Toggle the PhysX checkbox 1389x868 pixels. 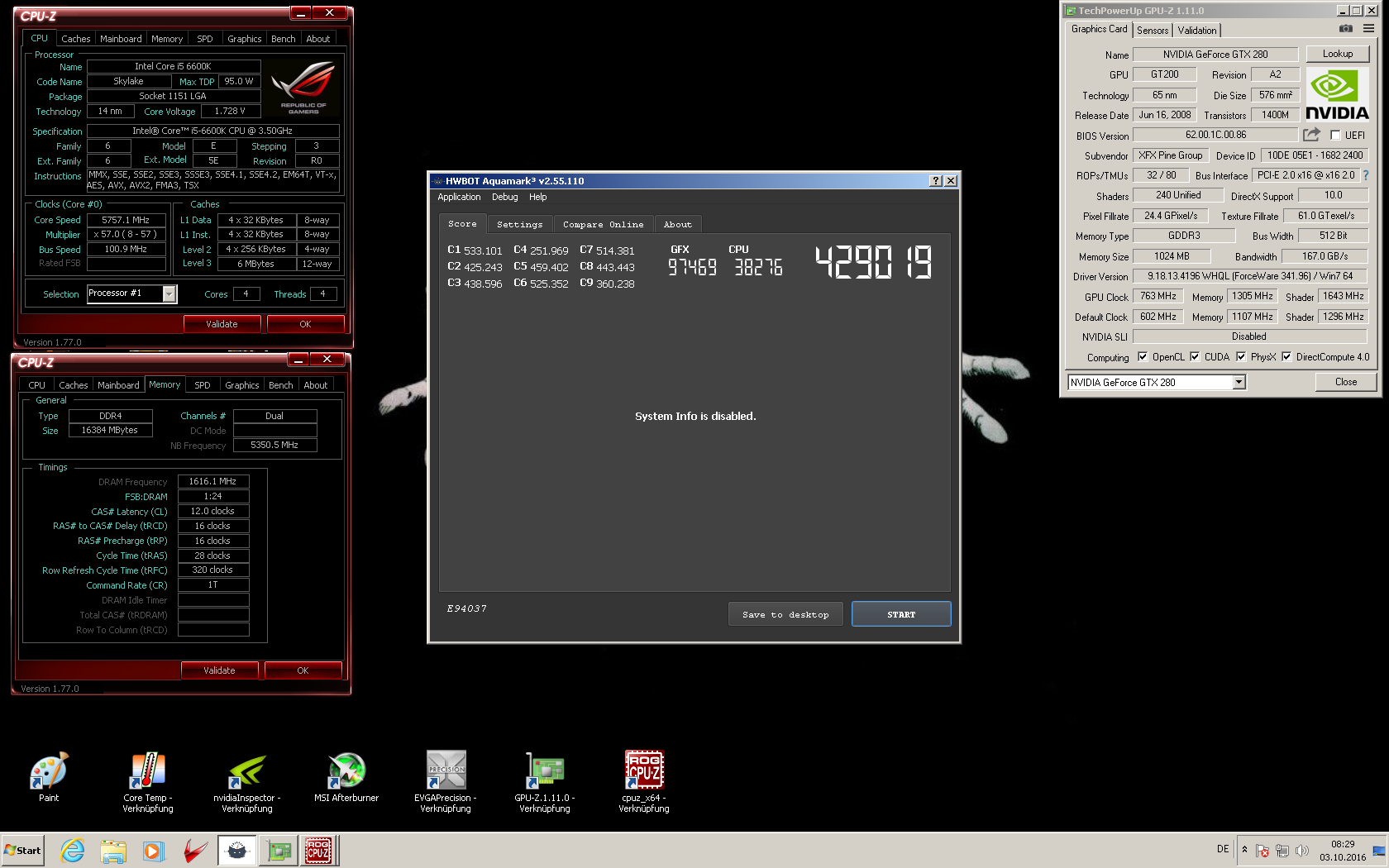click(x=1241, y=357)
